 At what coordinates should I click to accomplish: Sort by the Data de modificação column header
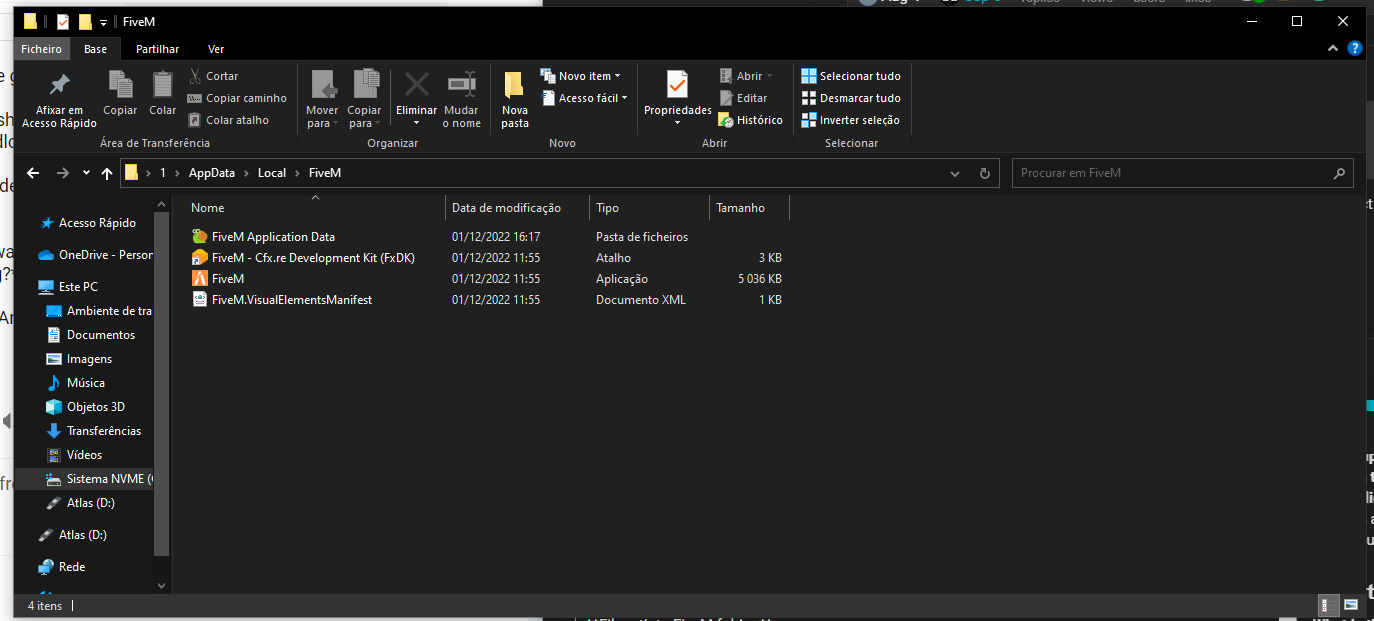(506, 208)
